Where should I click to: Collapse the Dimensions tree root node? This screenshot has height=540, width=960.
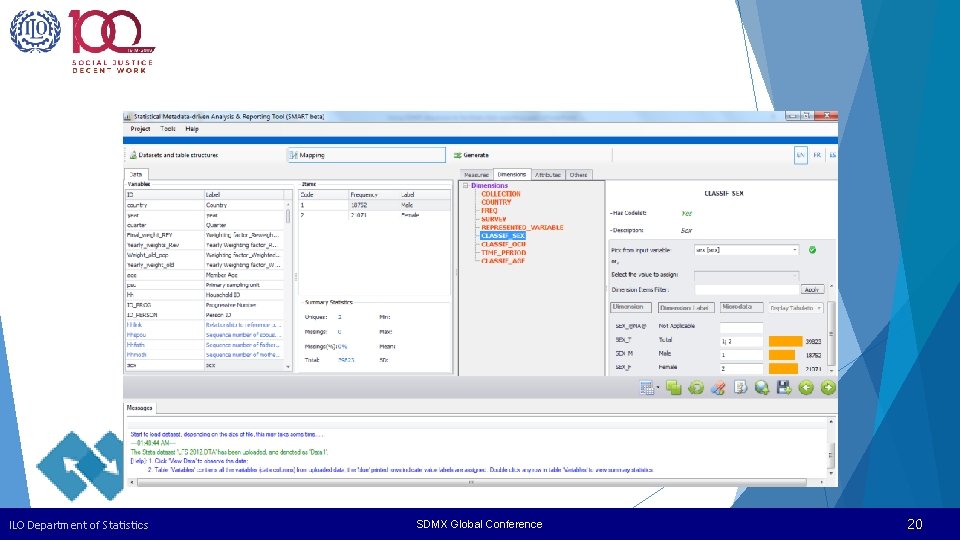click(x=465, y=186)
